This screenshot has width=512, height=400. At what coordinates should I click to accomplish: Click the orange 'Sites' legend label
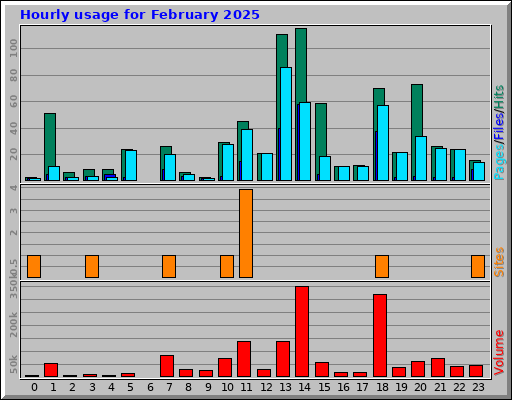click(x=499, y=262)
